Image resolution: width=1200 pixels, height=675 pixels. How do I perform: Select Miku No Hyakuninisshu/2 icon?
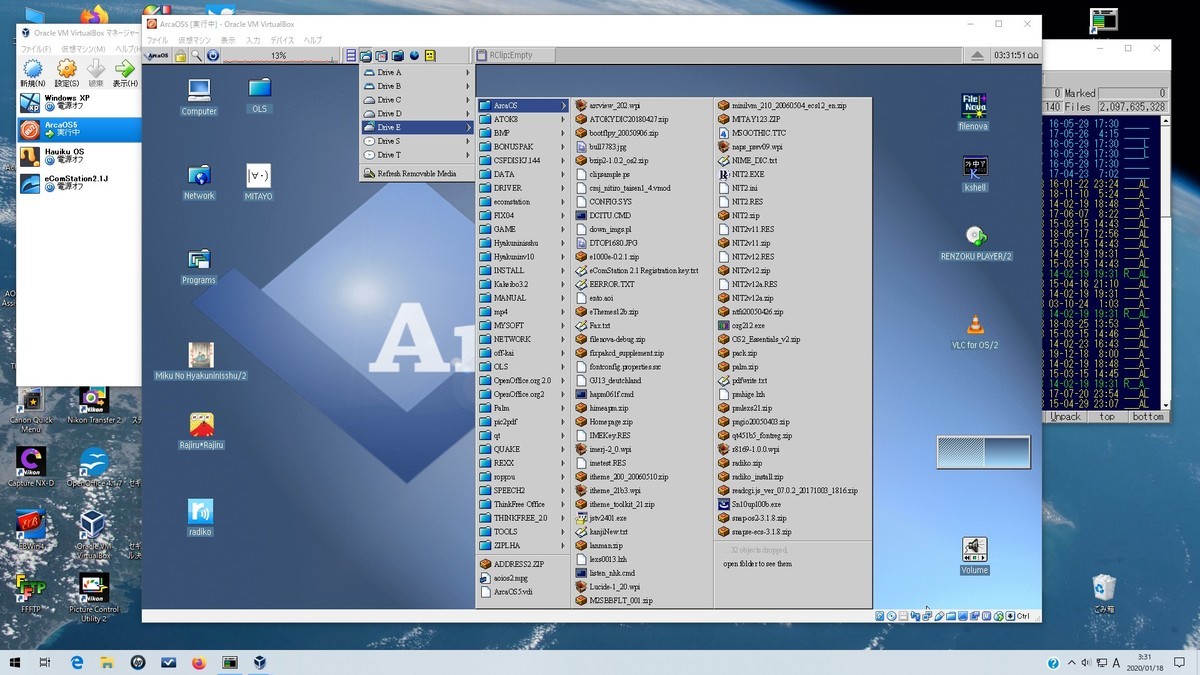click(201, 361)
